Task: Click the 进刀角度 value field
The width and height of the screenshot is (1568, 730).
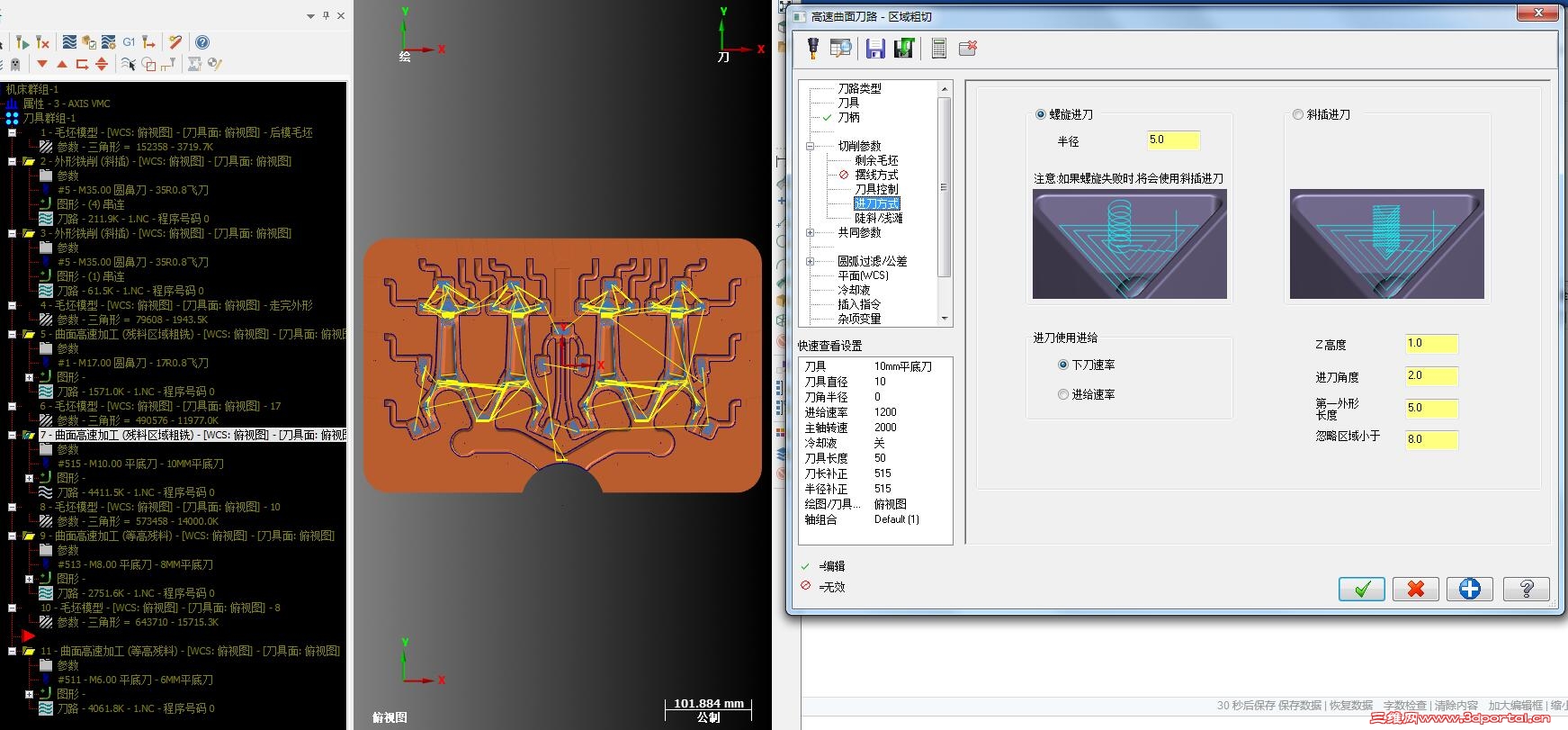Action: coord(1431,375)
